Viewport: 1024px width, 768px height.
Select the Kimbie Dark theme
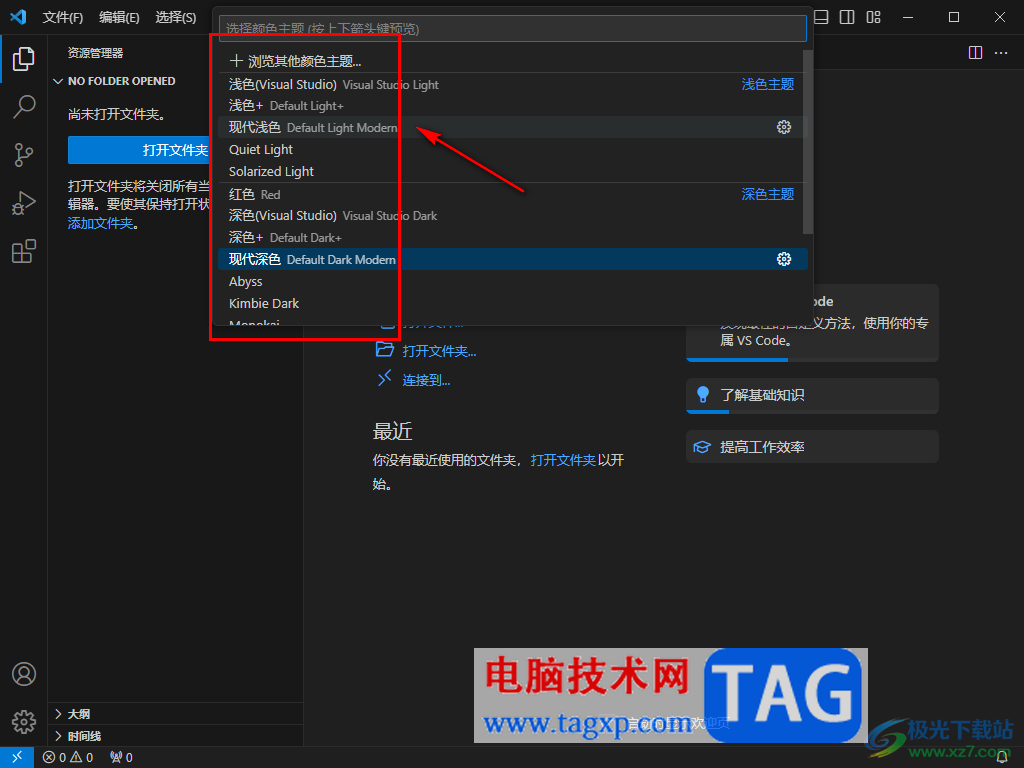tap(513, 303)
